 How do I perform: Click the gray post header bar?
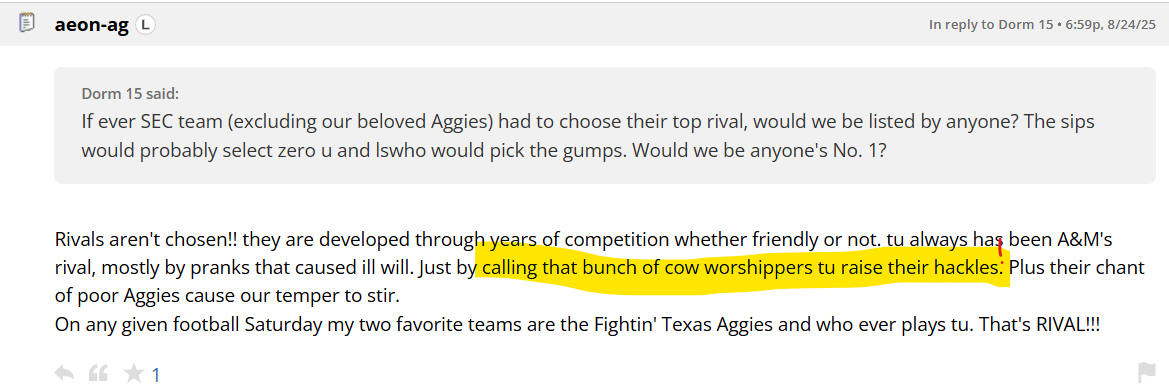pos(584,24)
